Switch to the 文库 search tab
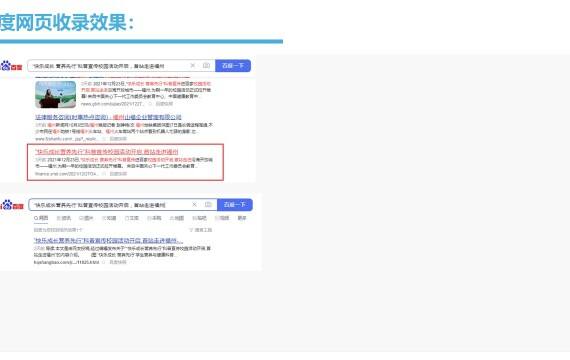Screen dimensions: 570x360 (x=132, y=218)
